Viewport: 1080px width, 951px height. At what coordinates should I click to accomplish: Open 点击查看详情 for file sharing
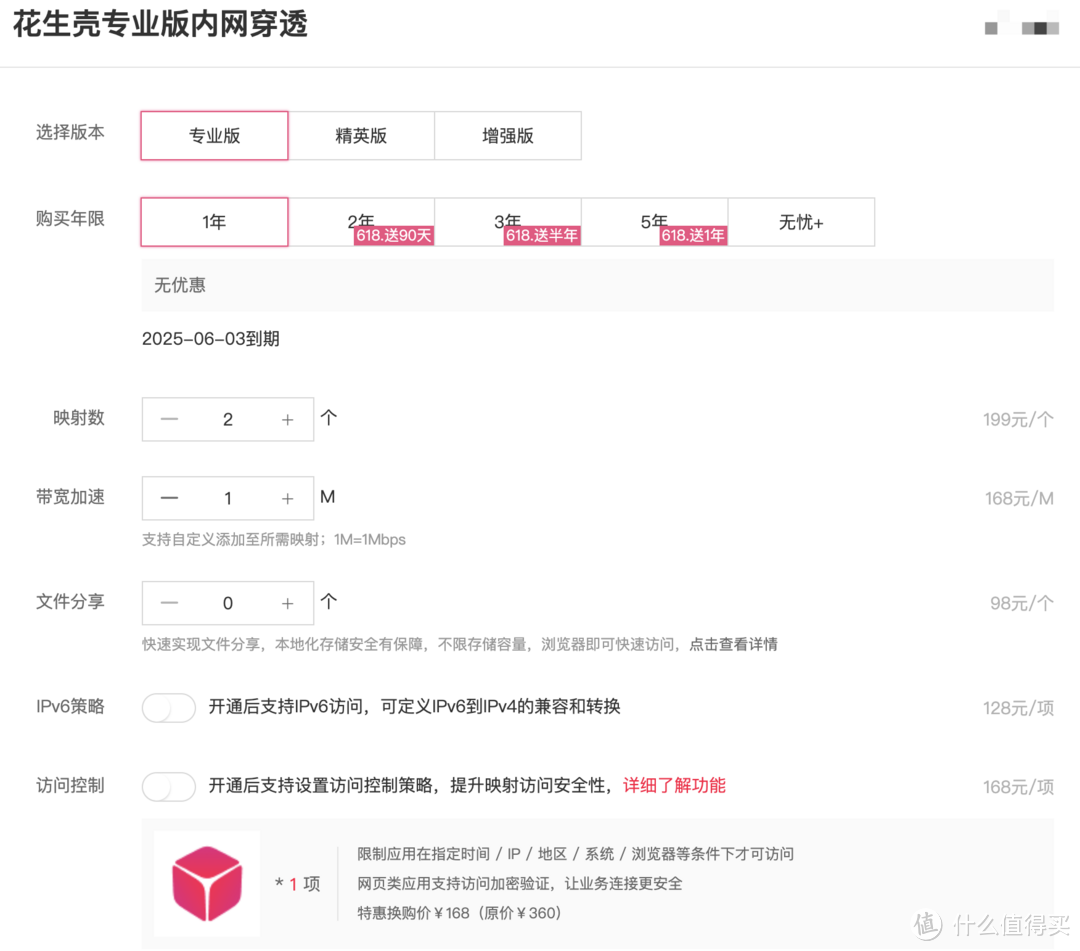(734, 645)
